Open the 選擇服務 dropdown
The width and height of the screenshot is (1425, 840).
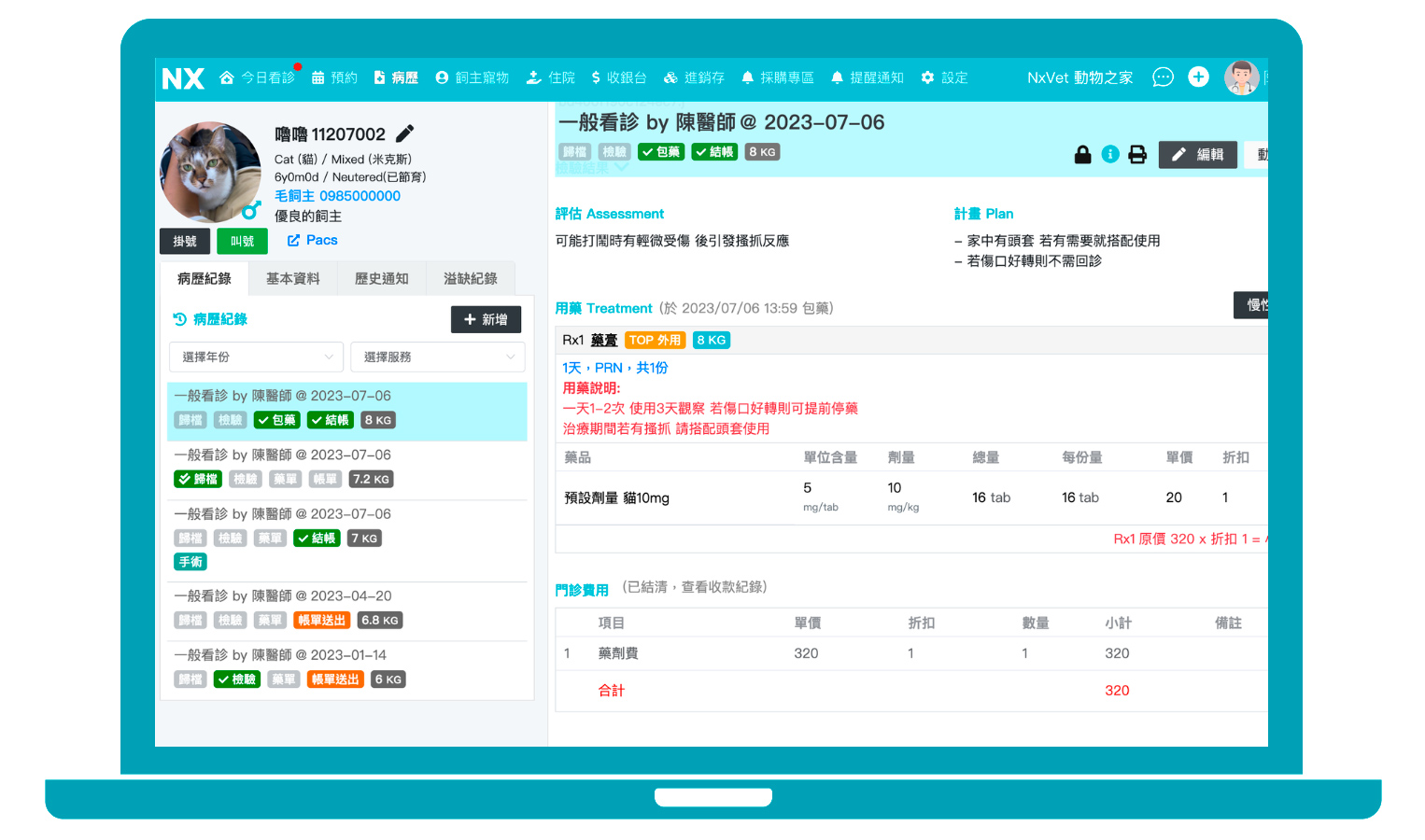coord(438,357)
